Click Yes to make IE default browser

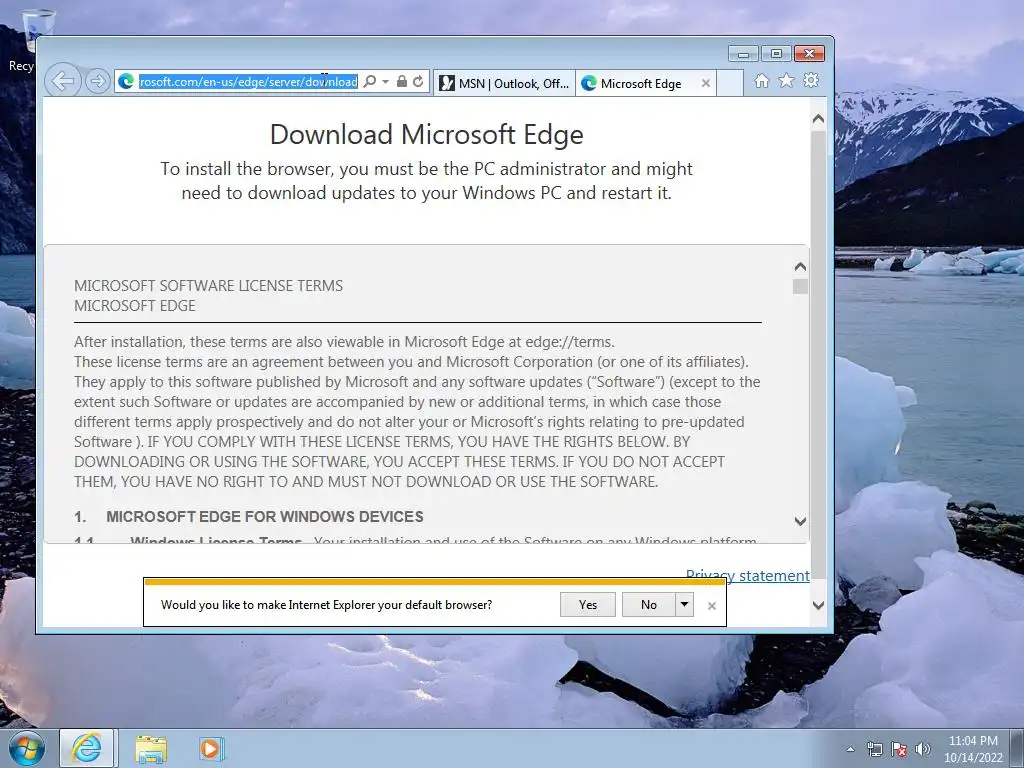click(x=588, y=605)
